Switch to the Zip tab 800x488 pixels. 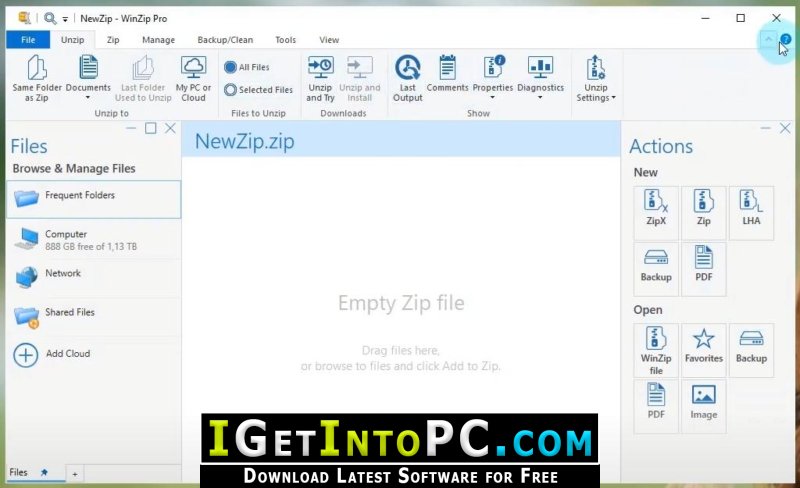pyautogui.click(x=113, y=40)
